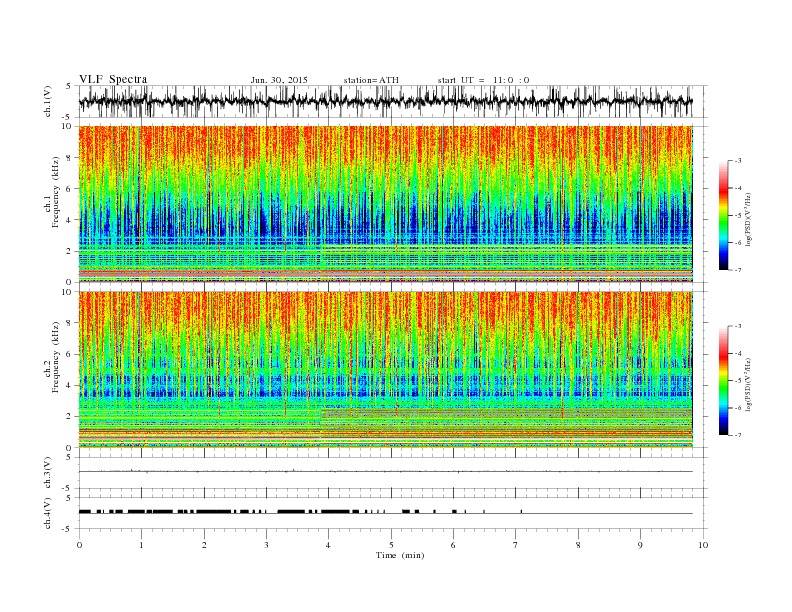This screenshot has height=612, width=792.
Task: Click the 'ch.4(V)' axis label
Action: click(48, 513)
